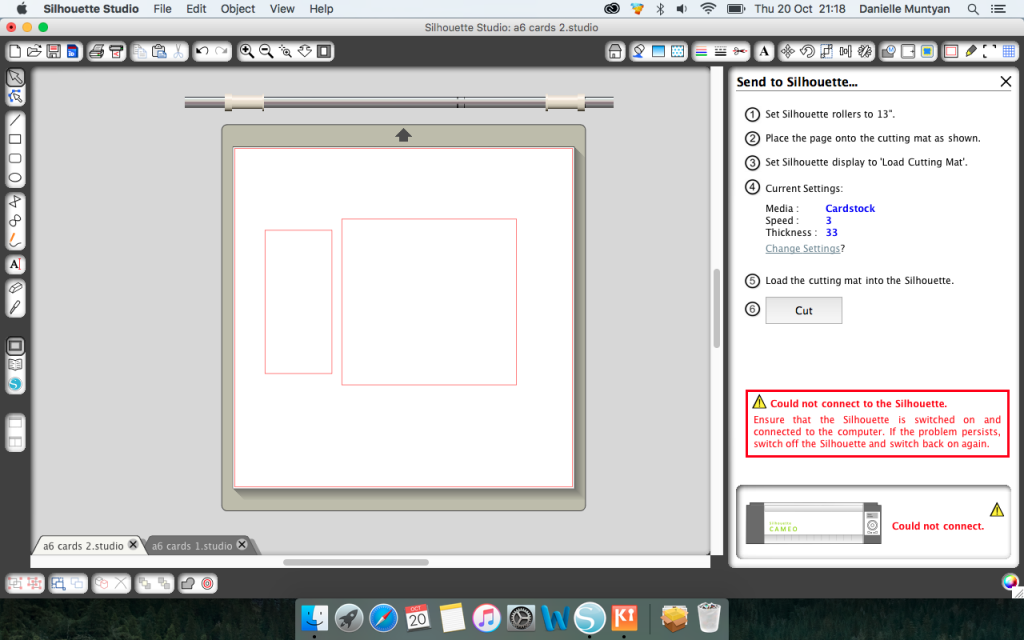Pick the Draw a Line tool
Viewport: 1024px width, 640px height.
[x=15, y=120]
